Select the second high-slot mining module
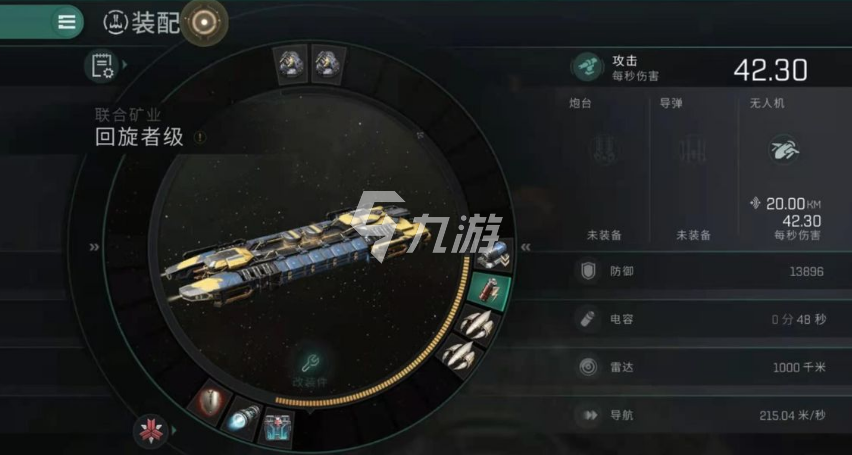This screenshot has height=455, width=852. coord(328,63)
